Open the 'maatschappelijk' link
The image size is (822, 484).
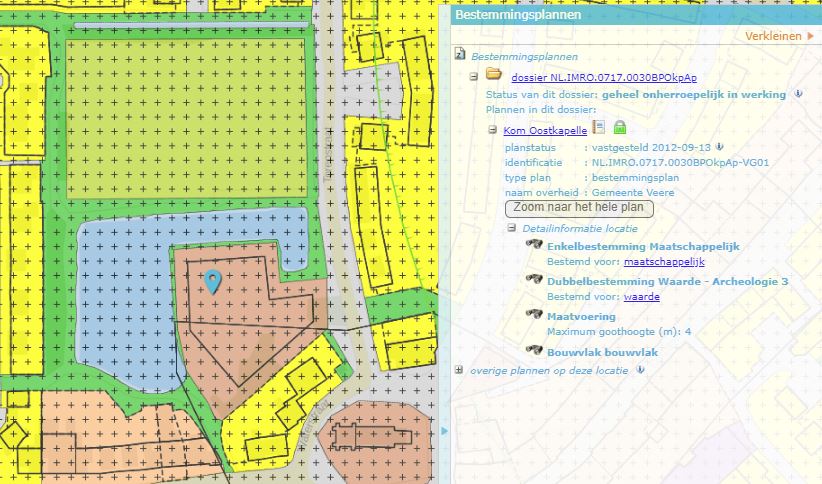click(664, 261)
